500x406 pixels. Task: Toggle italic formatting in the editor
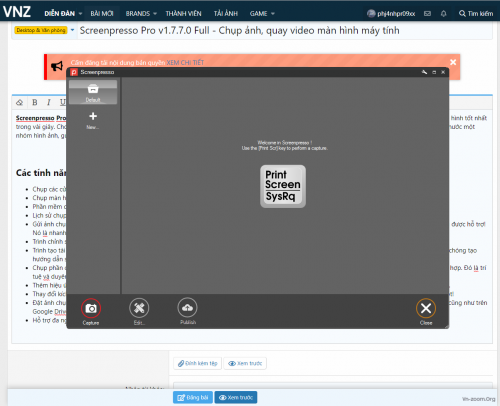(x=49, y=102)
